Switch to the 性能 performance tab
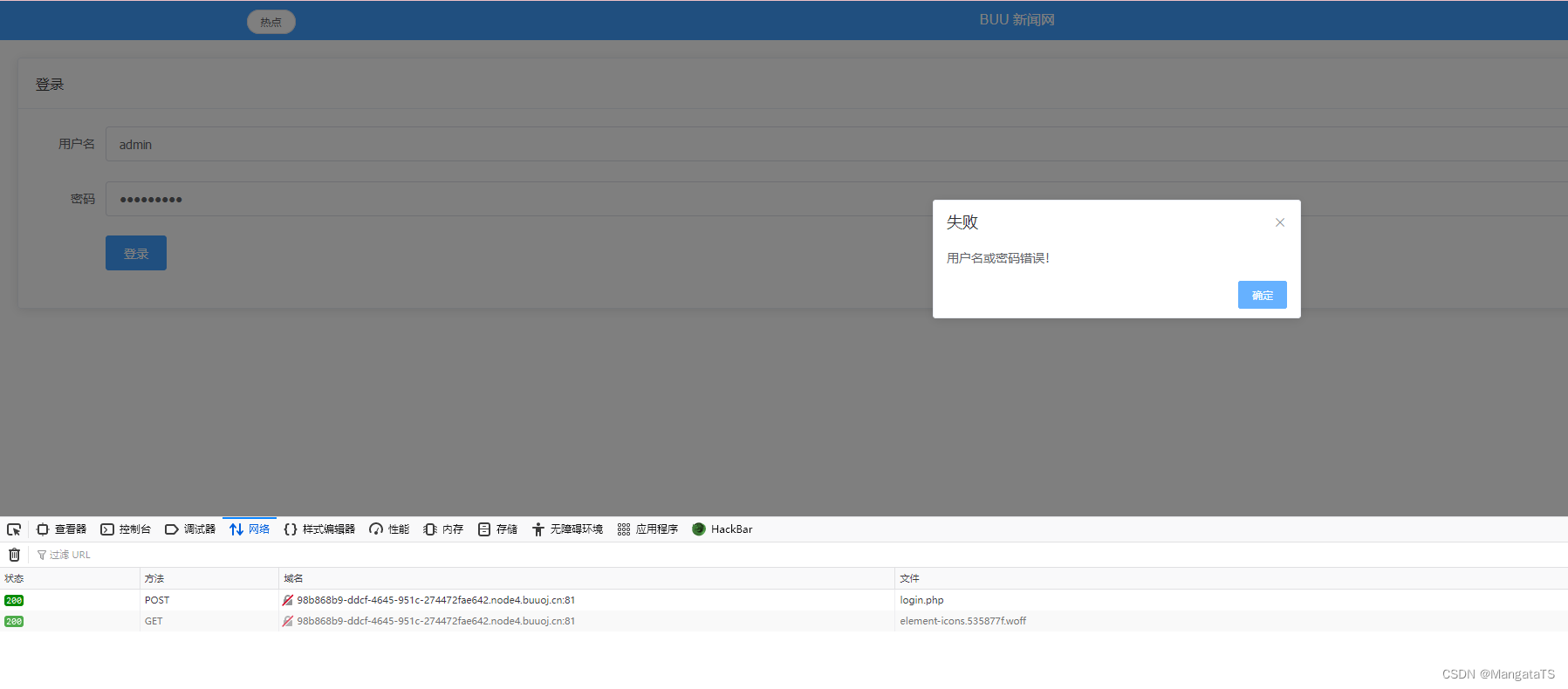The width and height of the screenshot is (1568, 689). [389, 529]
